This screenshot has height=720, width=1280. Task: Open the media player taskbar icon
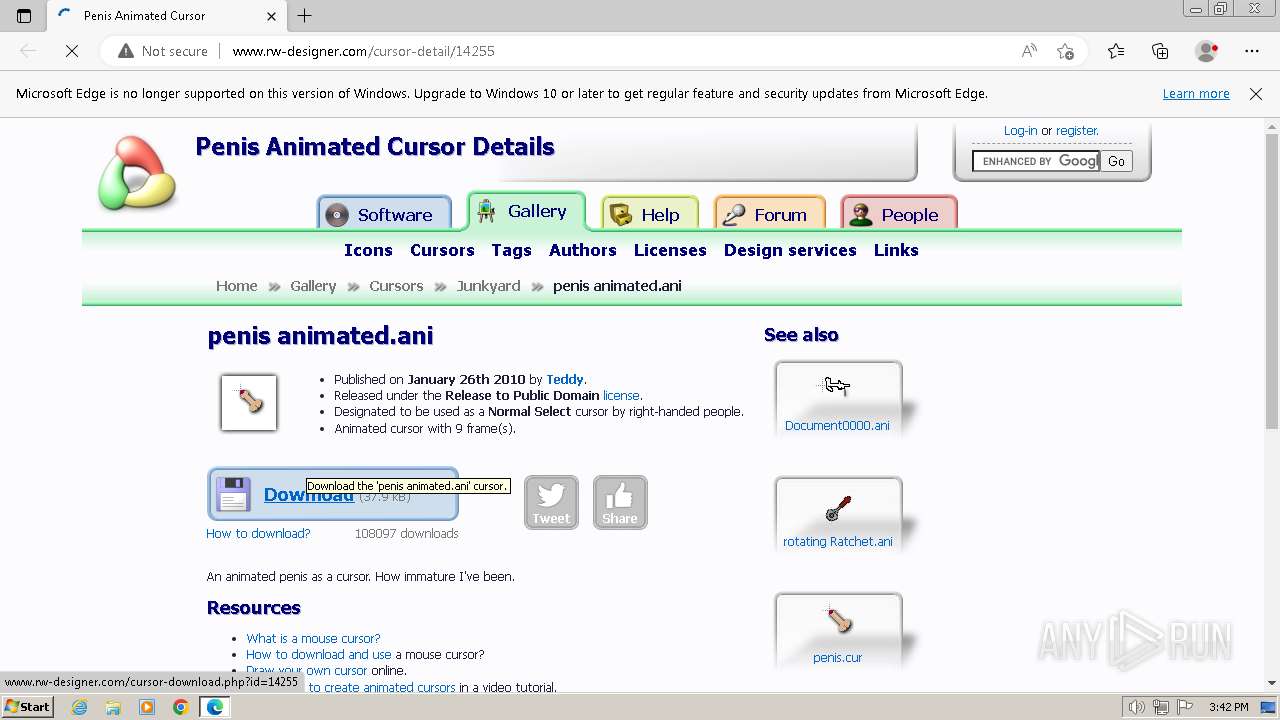point(147,707)
